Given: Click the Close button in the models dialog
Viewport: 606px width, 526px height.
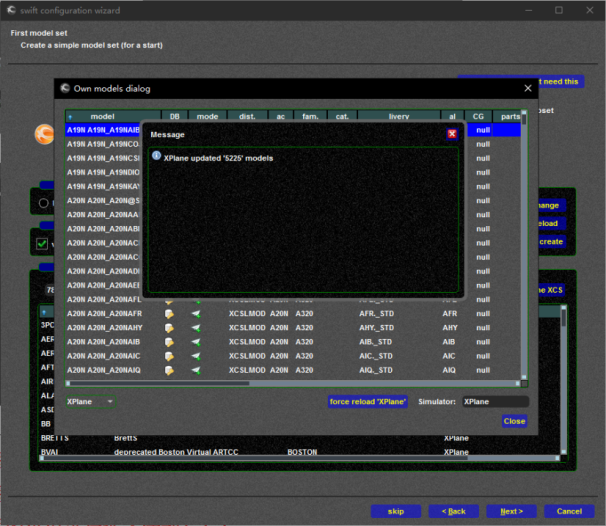Looking at the screenshot, I should coord(514,421).
